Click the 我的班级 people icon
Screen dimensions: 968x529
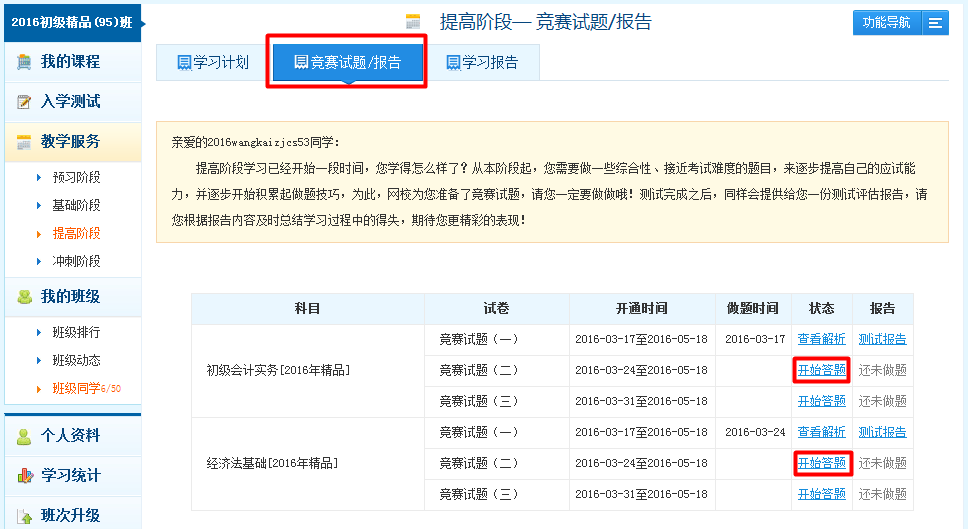pyautogui.click(x=24, y=297)
